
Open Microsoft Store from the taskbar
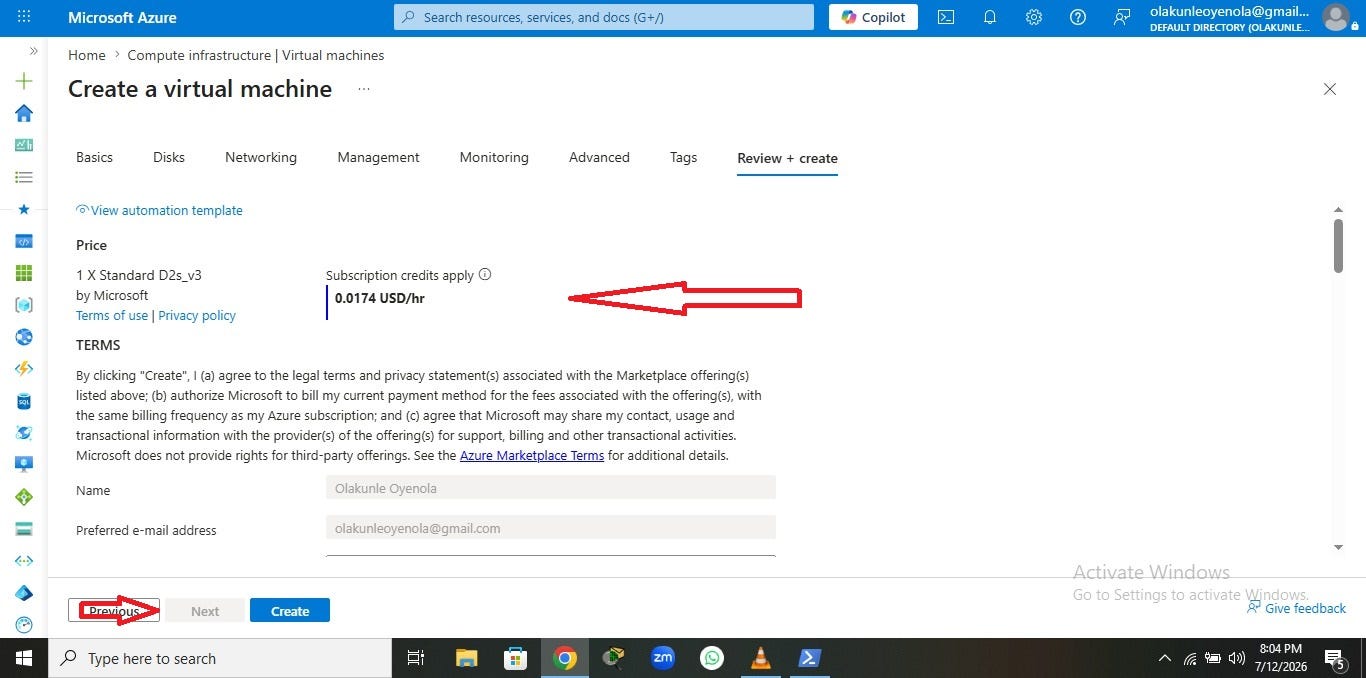[515, 658]
